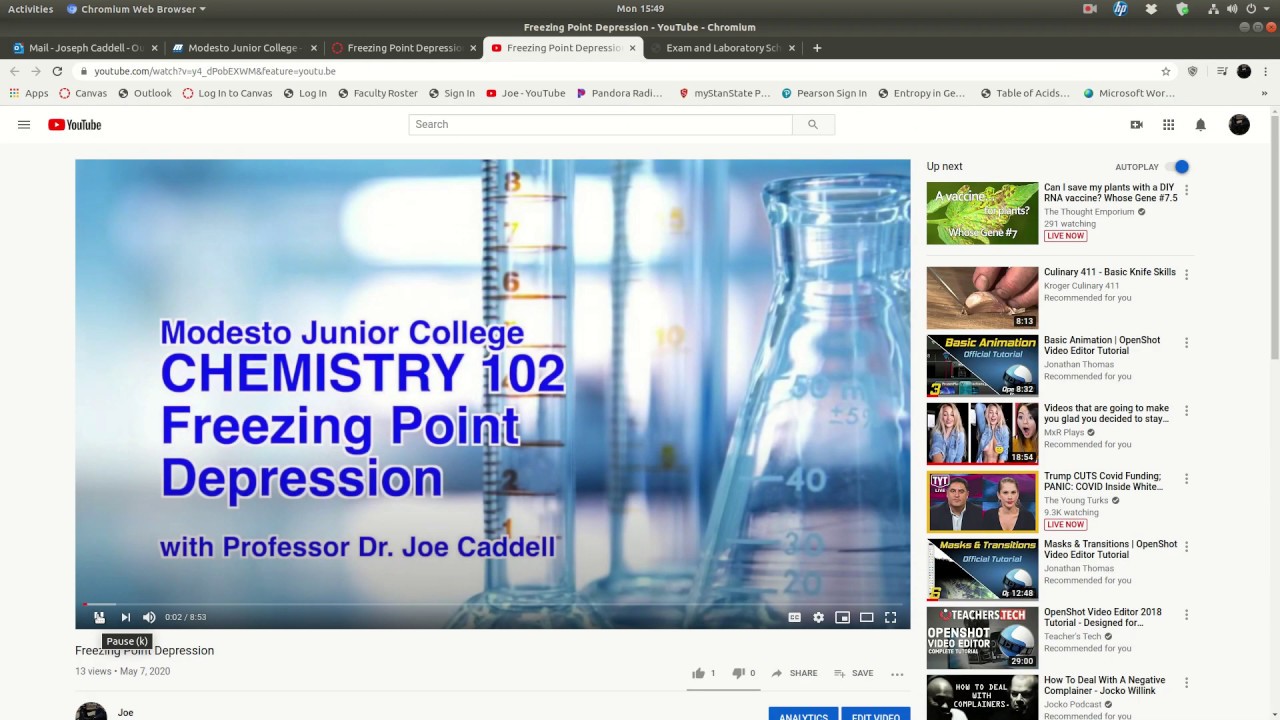
Task: Skip to next video with the Next button
Action: (125, 617)
